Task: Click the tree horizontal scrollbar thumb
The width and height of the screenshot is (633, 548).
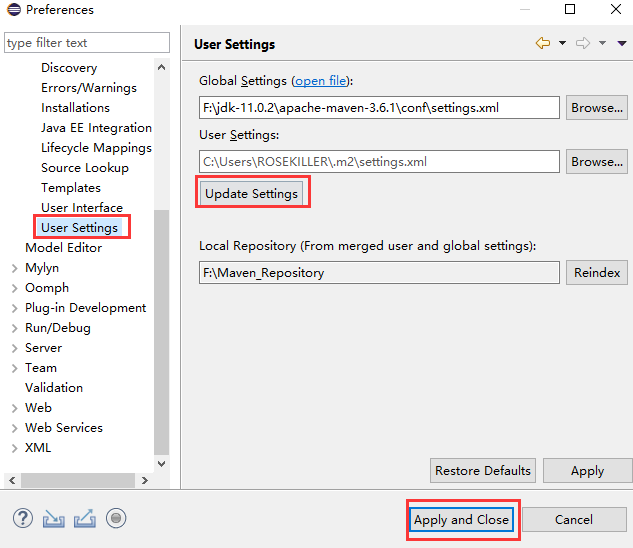Action: point(78,480)
